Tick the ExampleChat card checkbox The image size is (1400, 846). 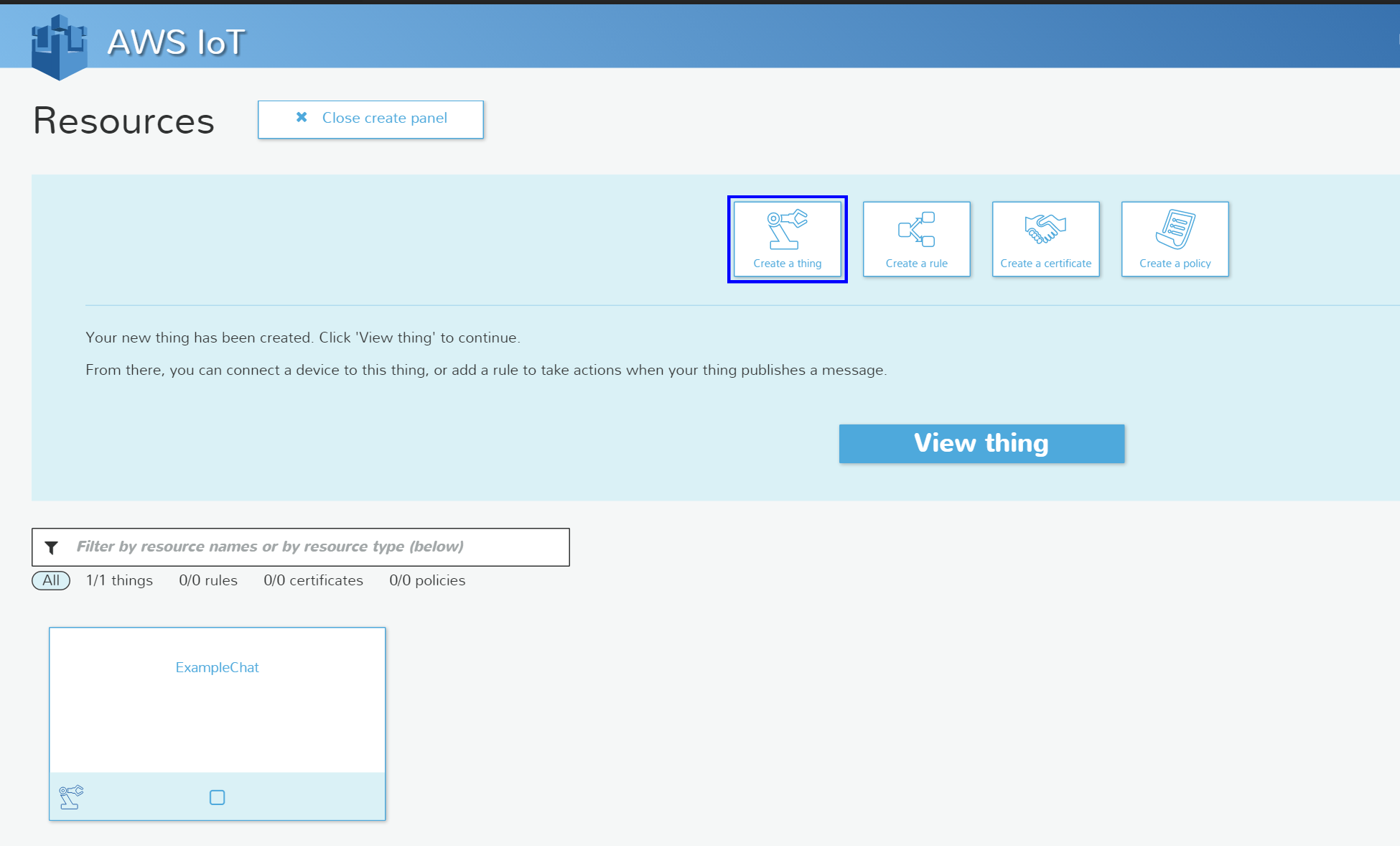click(217, 797)
